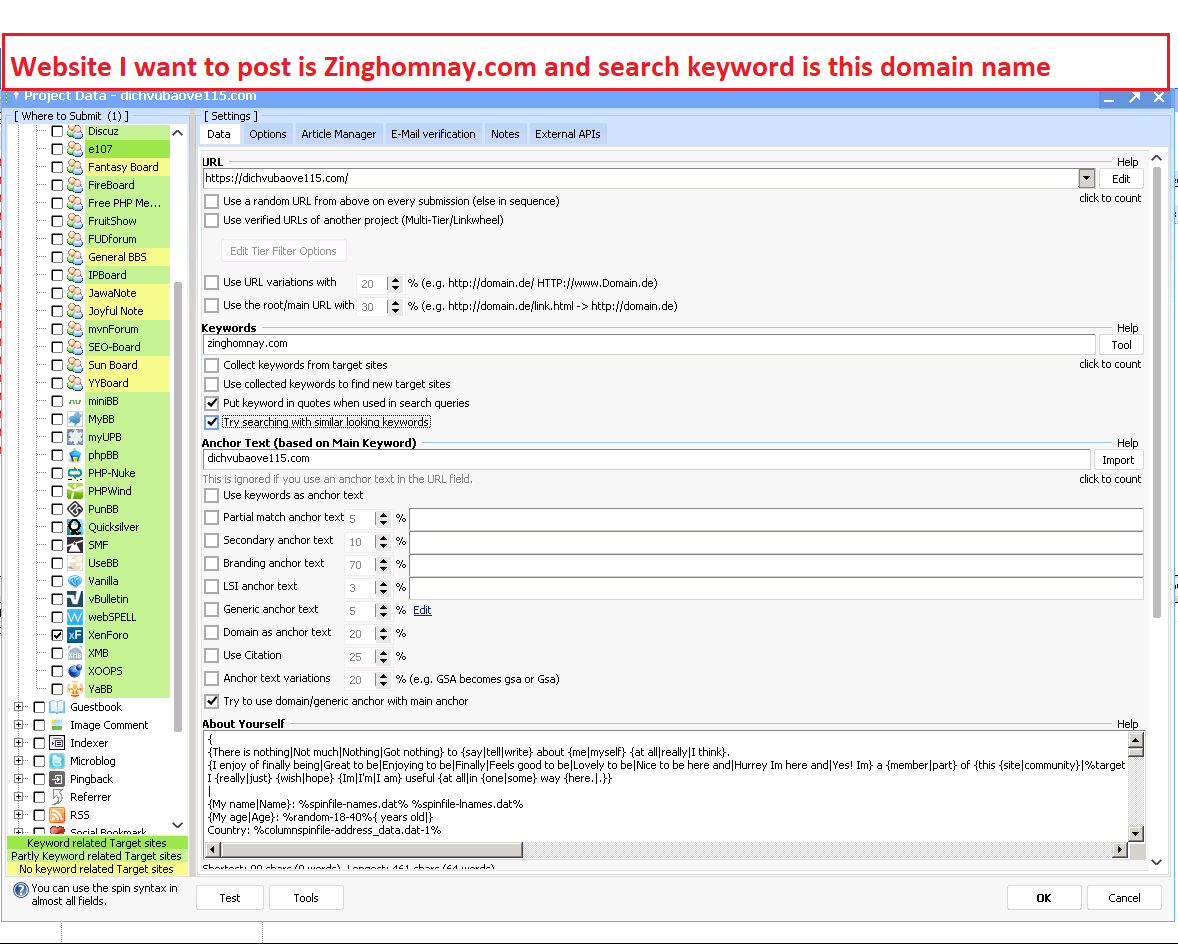Check Use verified URLs of another project

pyautogui.click(x=212, y=220)
